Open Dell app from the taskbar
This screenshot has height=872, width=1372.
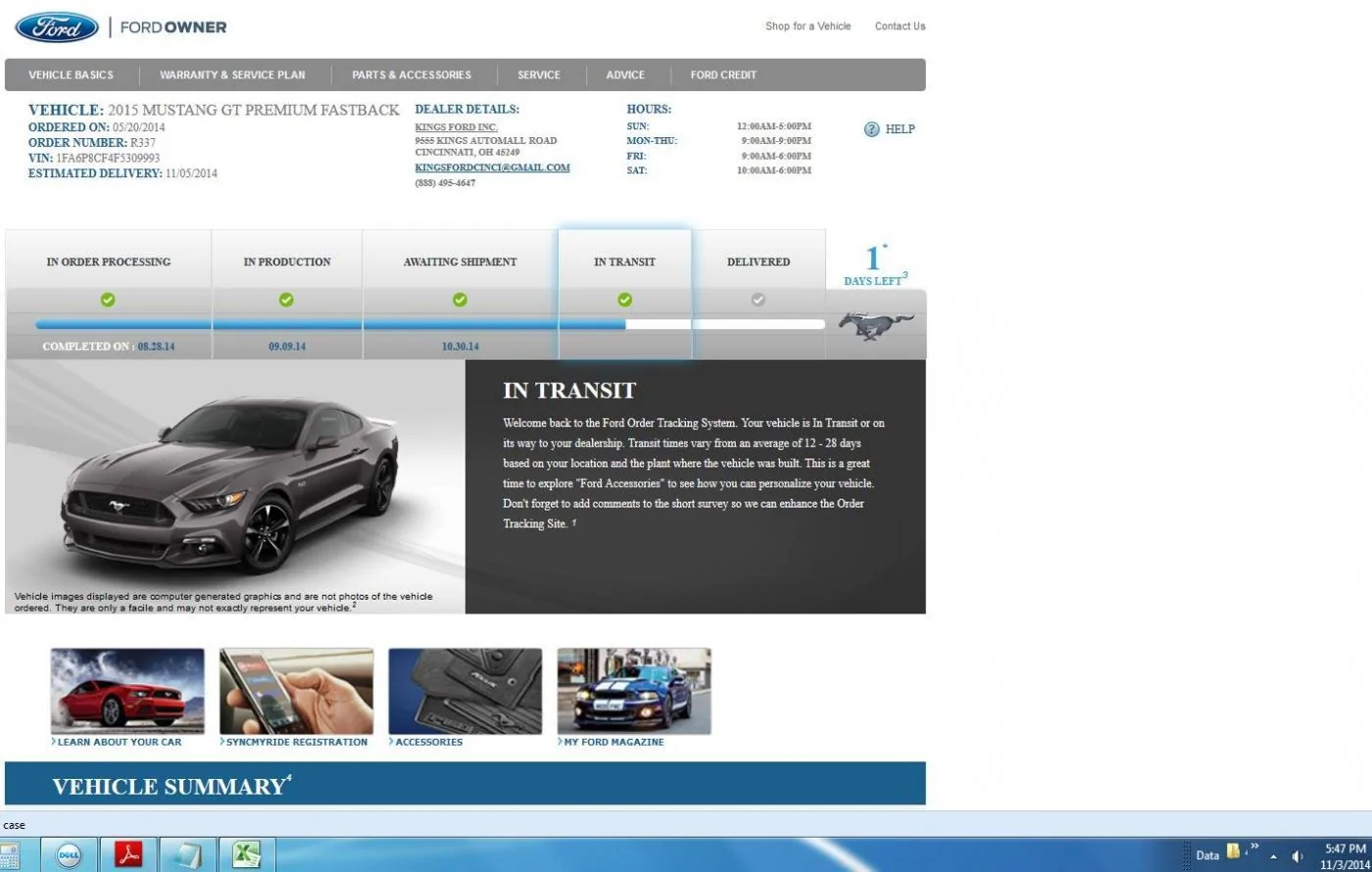69,854
